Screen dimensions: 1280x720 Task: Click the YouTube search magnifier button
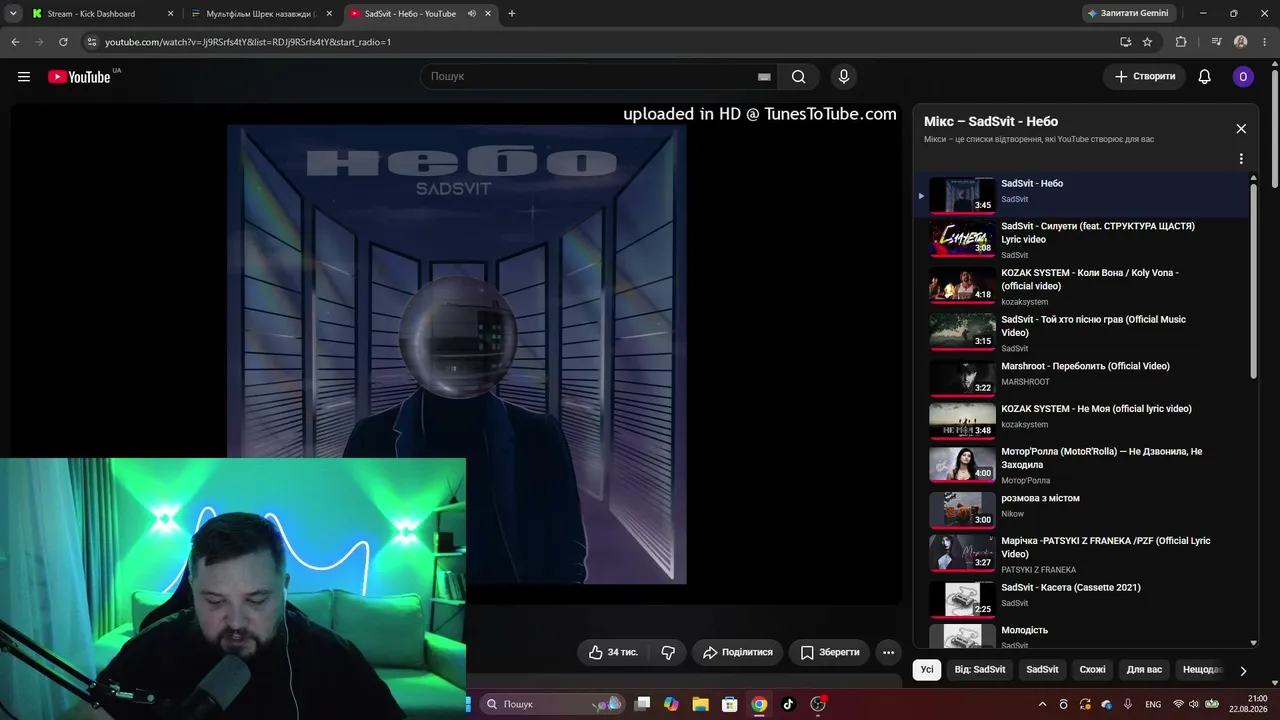click(799, 77)
